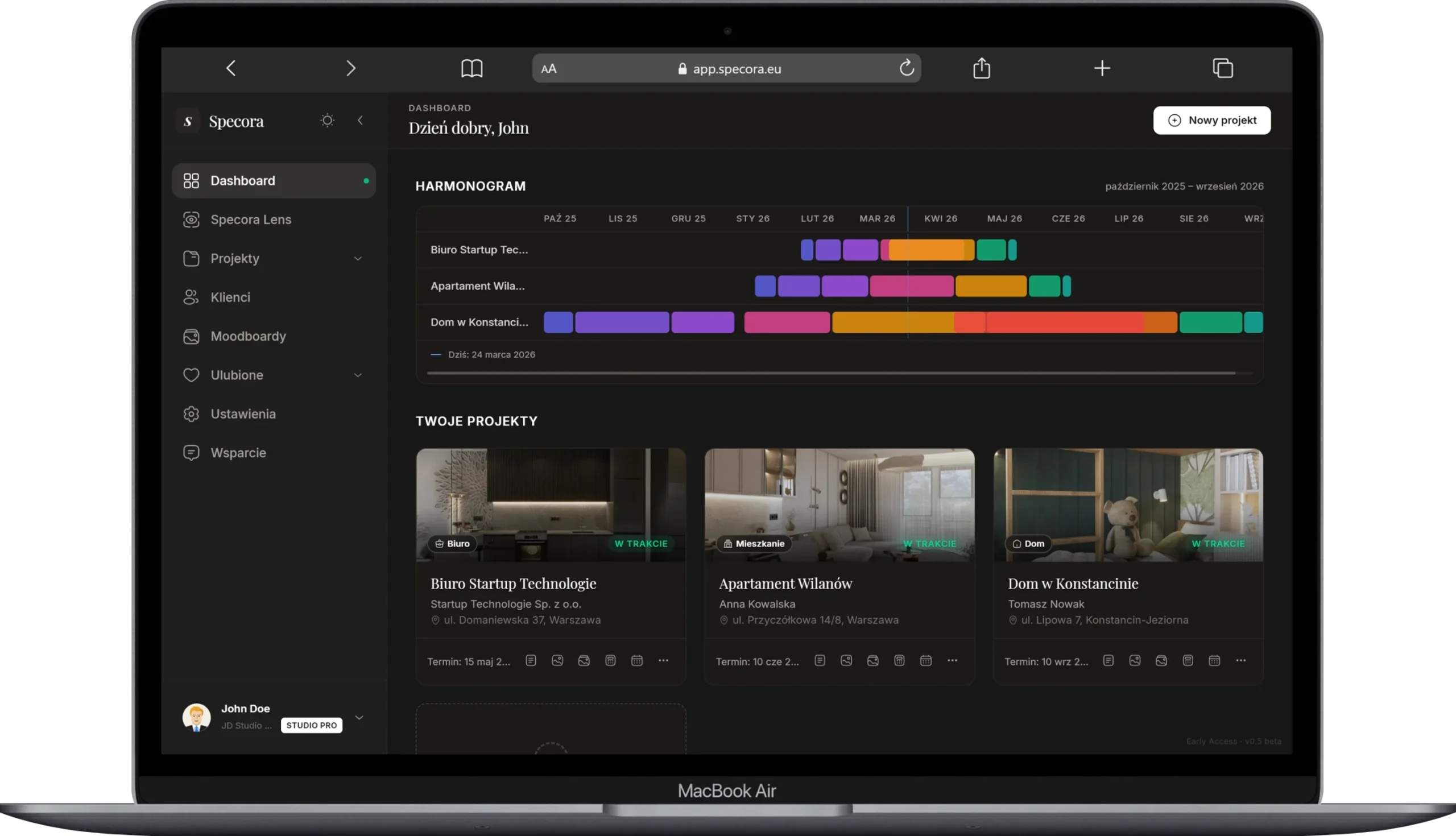The image size is (1456, 836).
Task: Open Klienci in sidebar
Action: click(x=274, y=297)
